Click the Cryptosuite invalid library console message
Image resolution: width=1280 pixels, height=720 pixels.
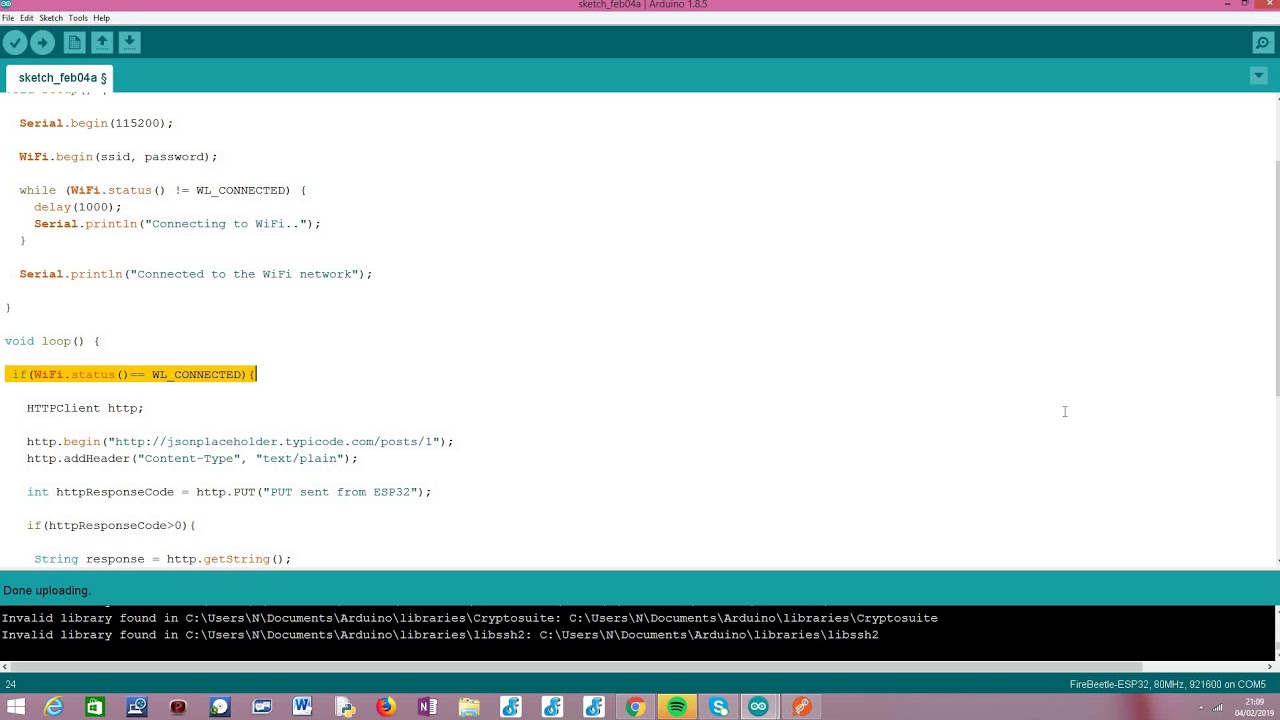[x=470, y=618]
